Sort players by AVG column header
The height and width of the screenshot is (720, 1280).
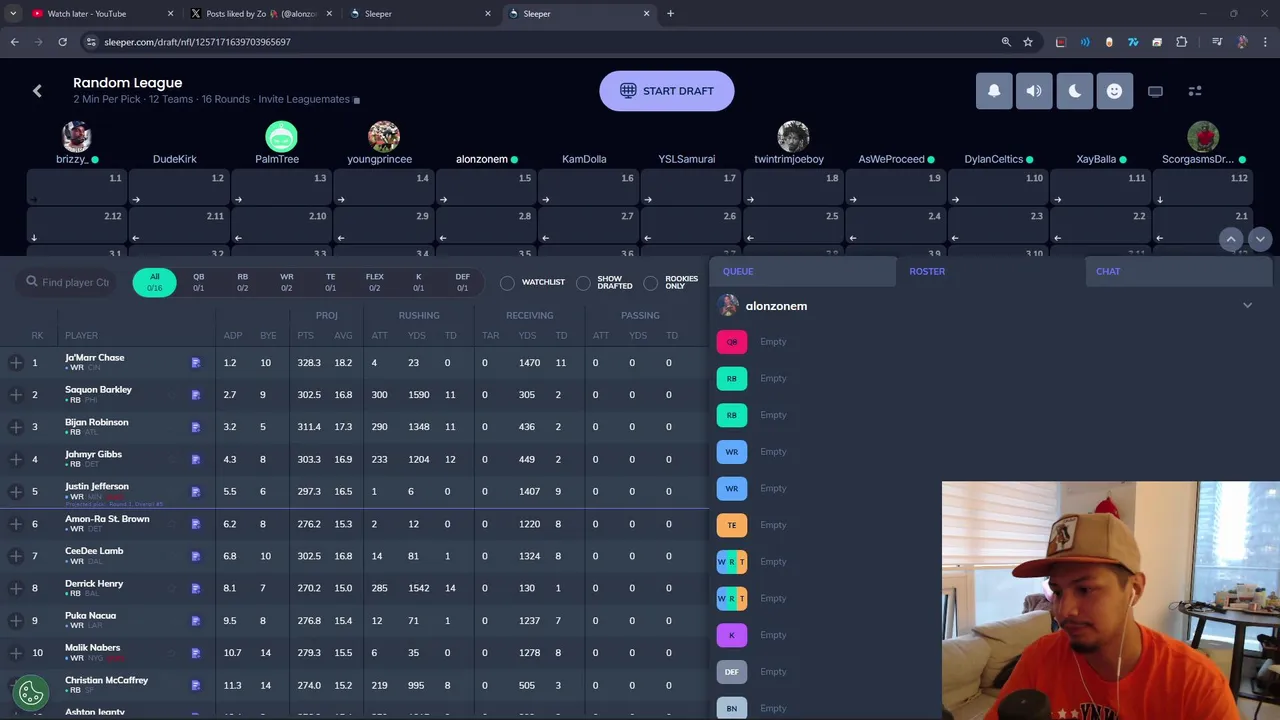pos(343,336)
